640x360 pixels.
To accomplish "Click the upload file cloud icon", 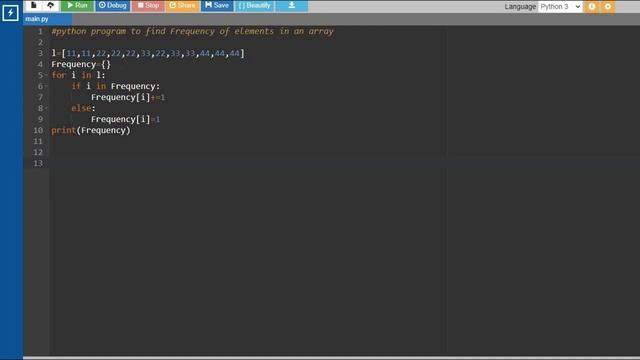I will click(51, 5).
